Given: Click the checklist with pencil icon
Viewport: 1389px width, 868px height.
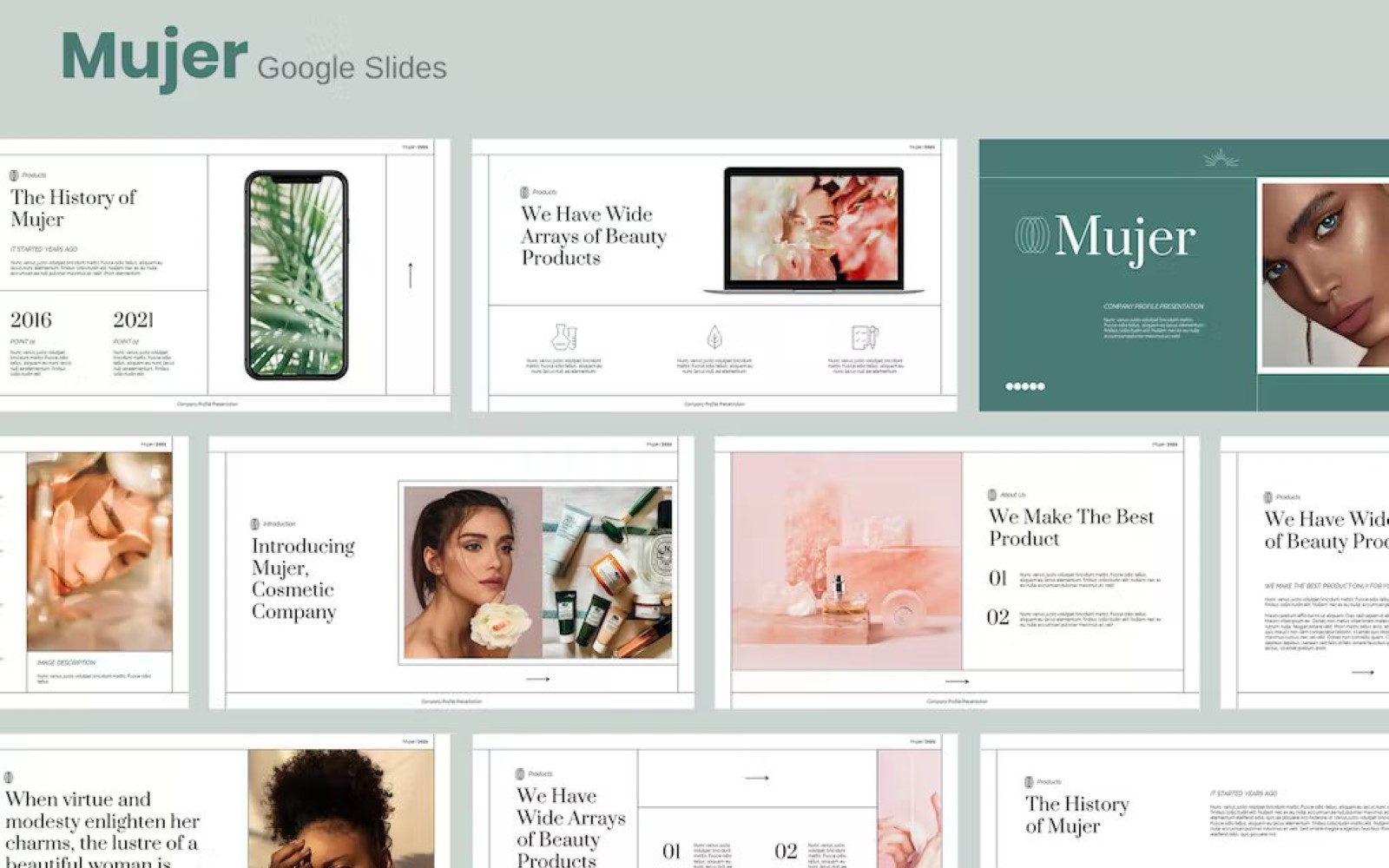Looking at the screenshot, I should (865, 337).
